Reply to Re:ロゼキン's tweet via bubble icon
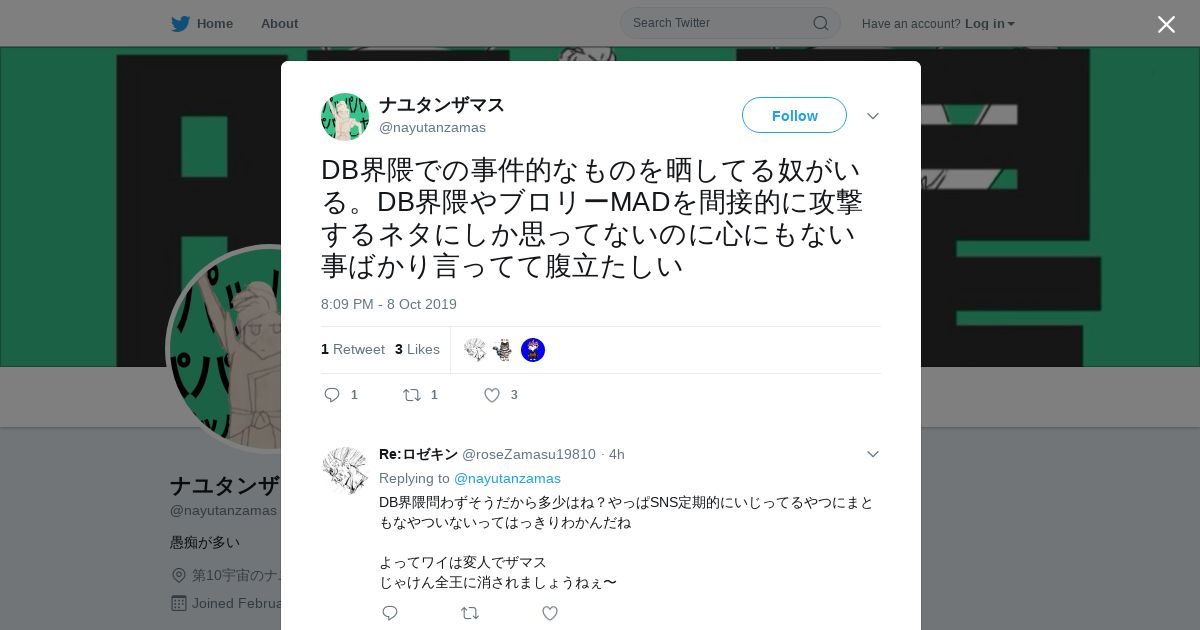Image resolution: width=1200 pixels, height=630 pixels. coord(390,613)
